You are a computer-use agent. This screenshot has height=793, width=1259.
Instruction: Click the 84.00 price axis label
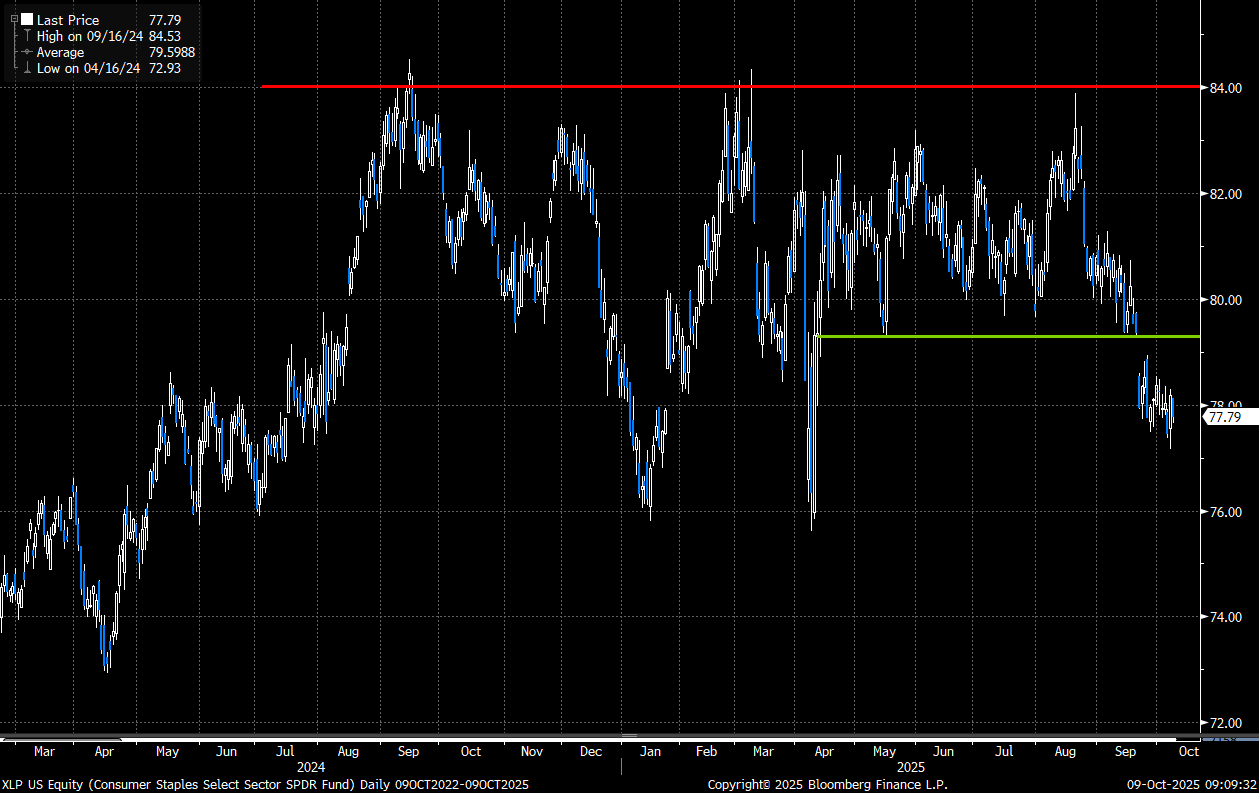coord(1225,88)
